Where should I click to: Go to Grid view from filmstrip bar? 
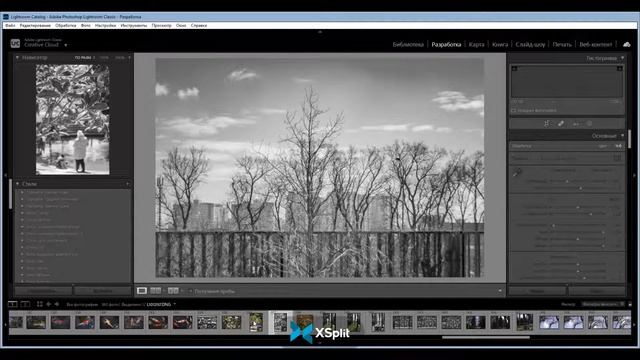pos(40,304)
